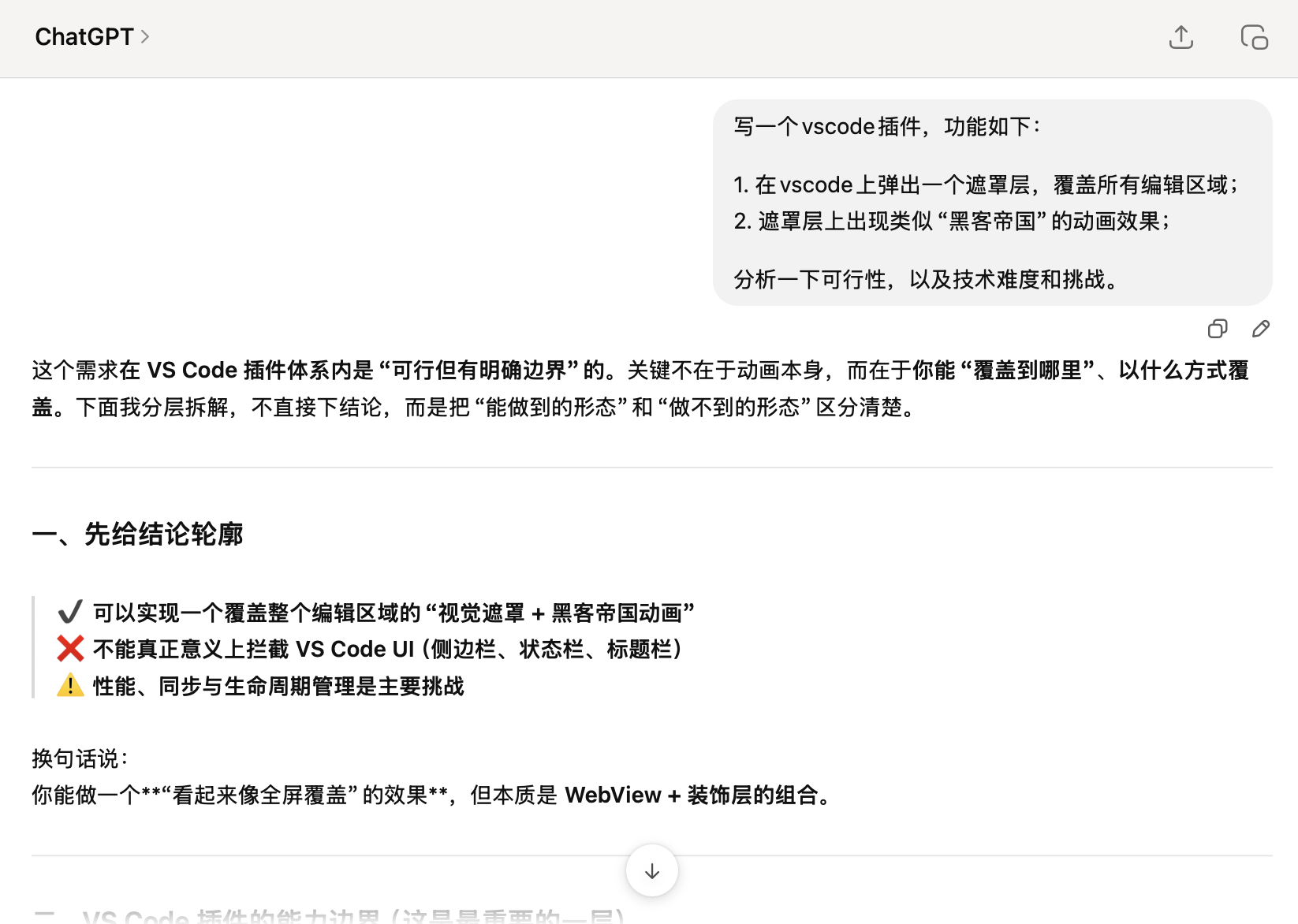Expand the ChatGPT model selector chevron
This screenshot has height=924, width=1298.
point(145,37)
